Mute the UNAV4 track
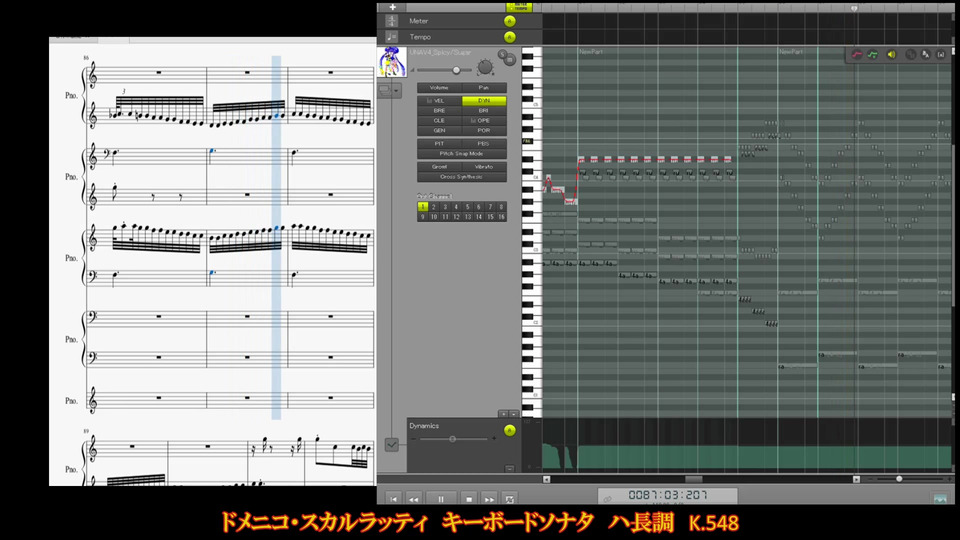This screenshot has height=540, width=960. pos(510,60)
